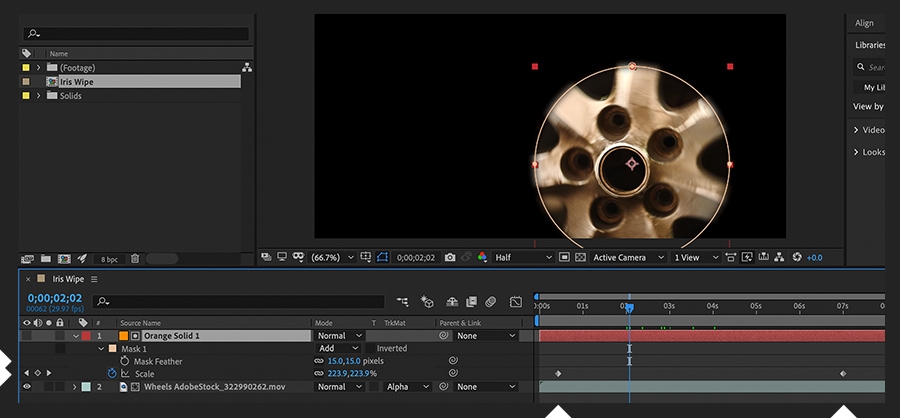Click the Scale stopwatch icon

pyautogui.click(x=112, y=373)
